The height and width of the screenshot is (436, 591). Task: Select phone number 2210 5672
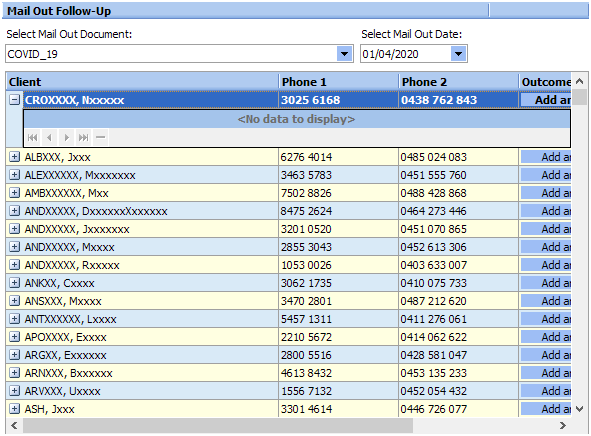306,337
